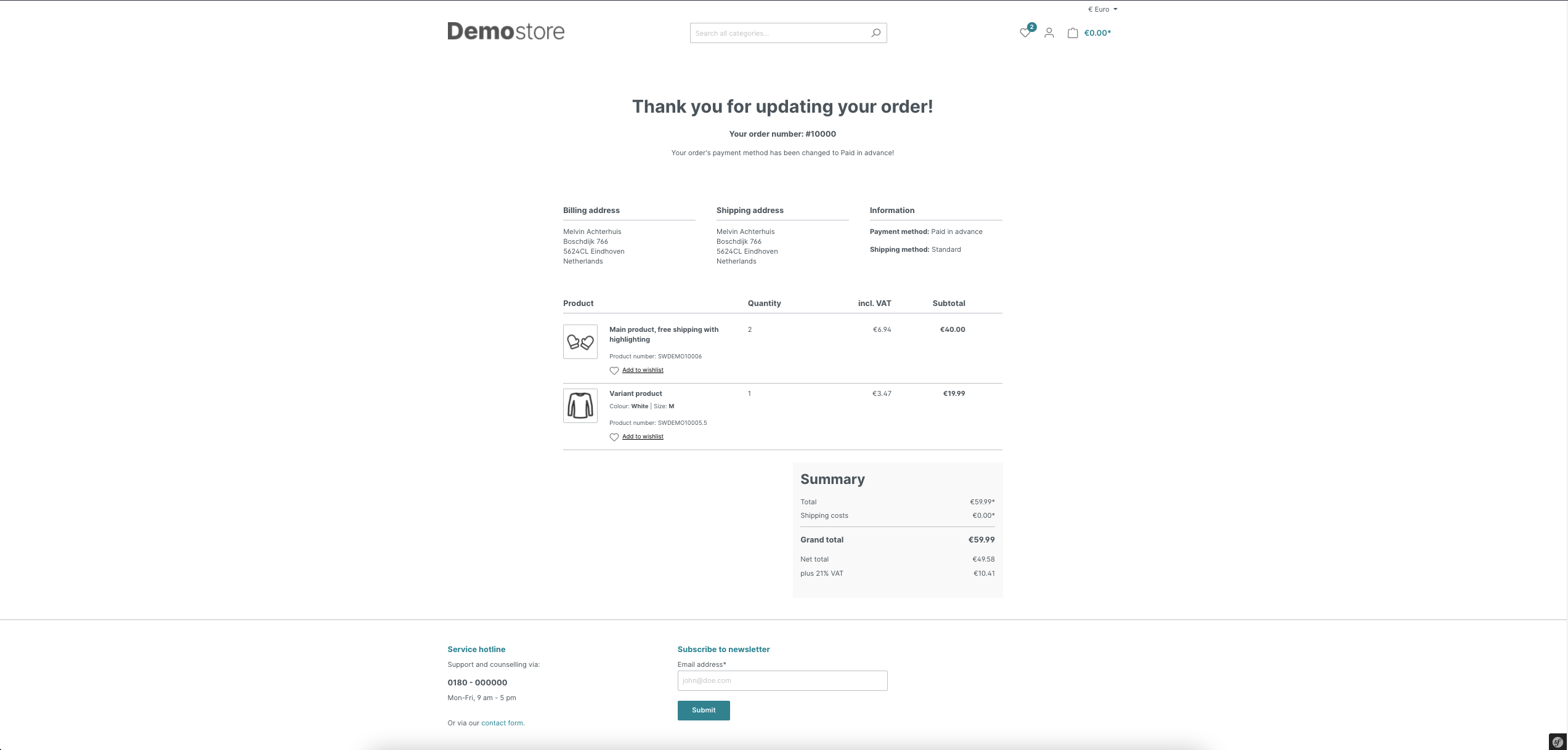Open the shopping cart bag icon
The width and height of the screenshot is (1568, 750).
[x=1073, y=33]
